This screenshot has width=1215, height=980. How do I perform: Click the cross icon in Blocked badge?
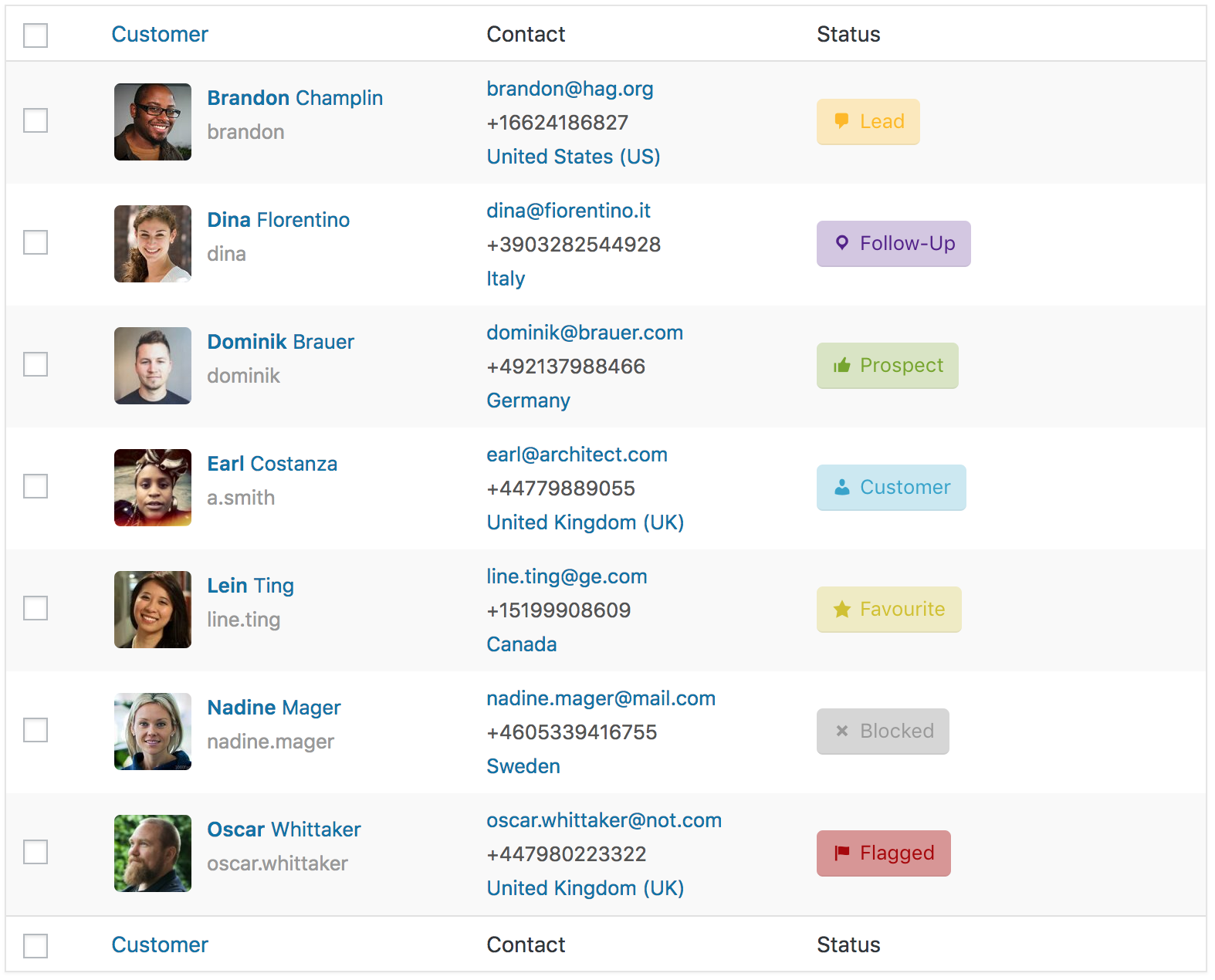(x=841, y=731)
